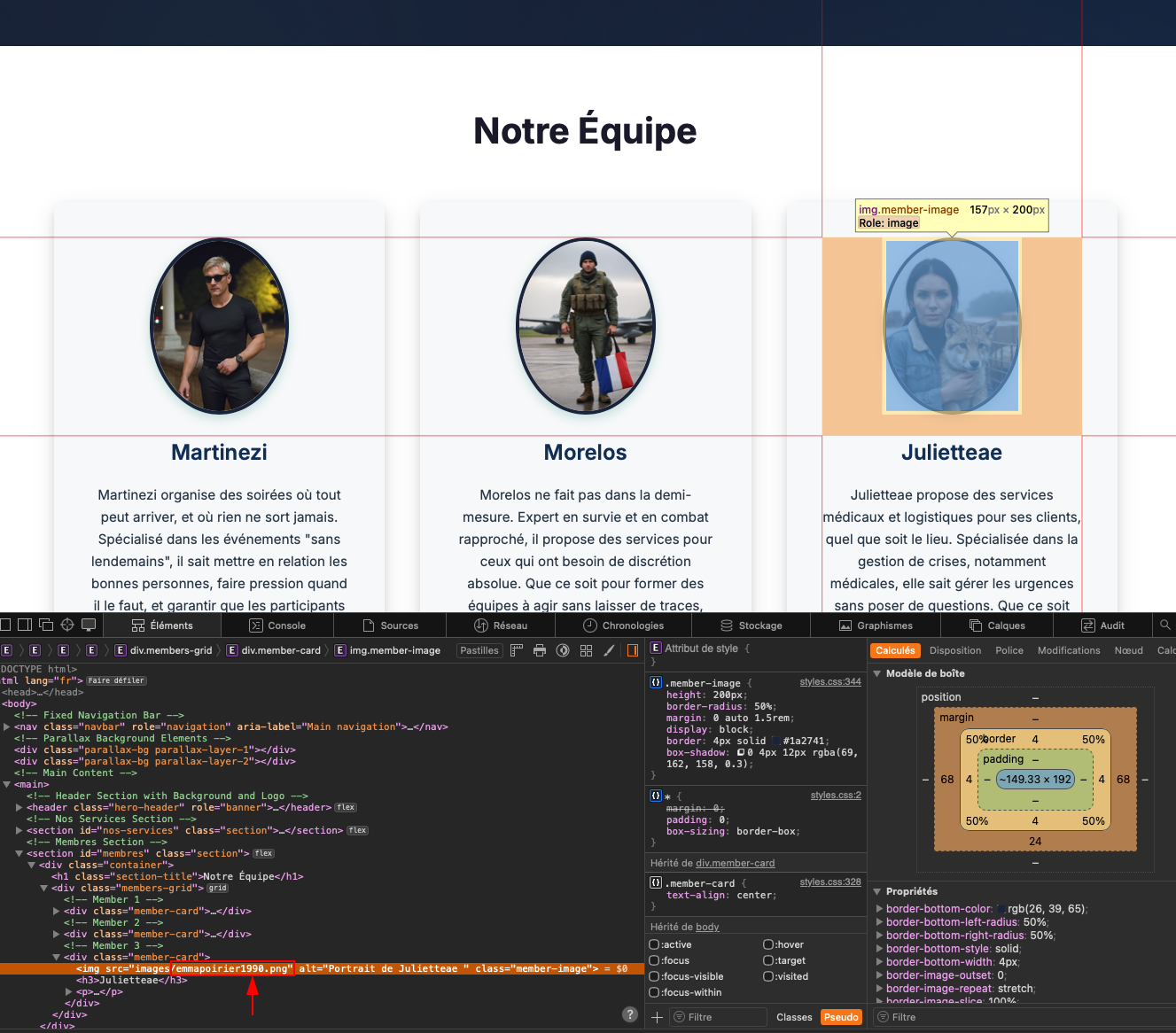Toggle the :focus-visible checkbox
The width and height of the screenshot is (1176, 1033).
(x=654, y=976)
